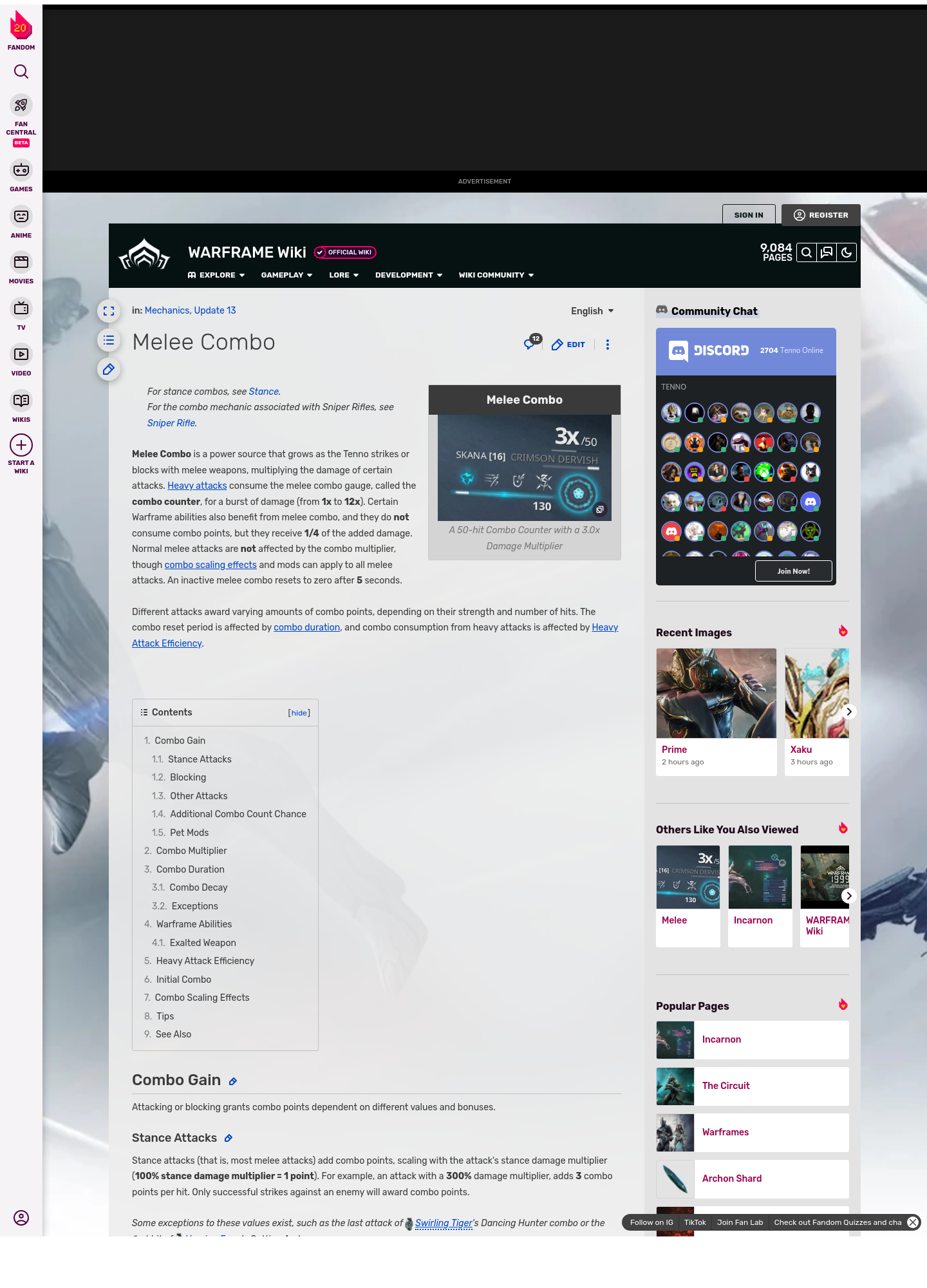Jump to Blocking in Contents
Screen dimensions: 927x1288
point(188,777)
